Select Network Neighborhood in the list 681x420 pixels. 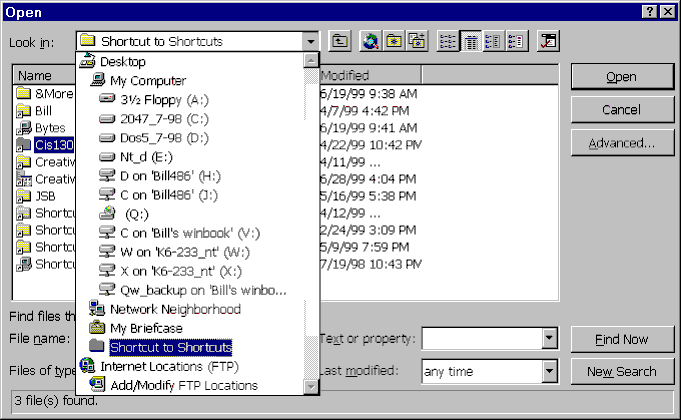174,309
